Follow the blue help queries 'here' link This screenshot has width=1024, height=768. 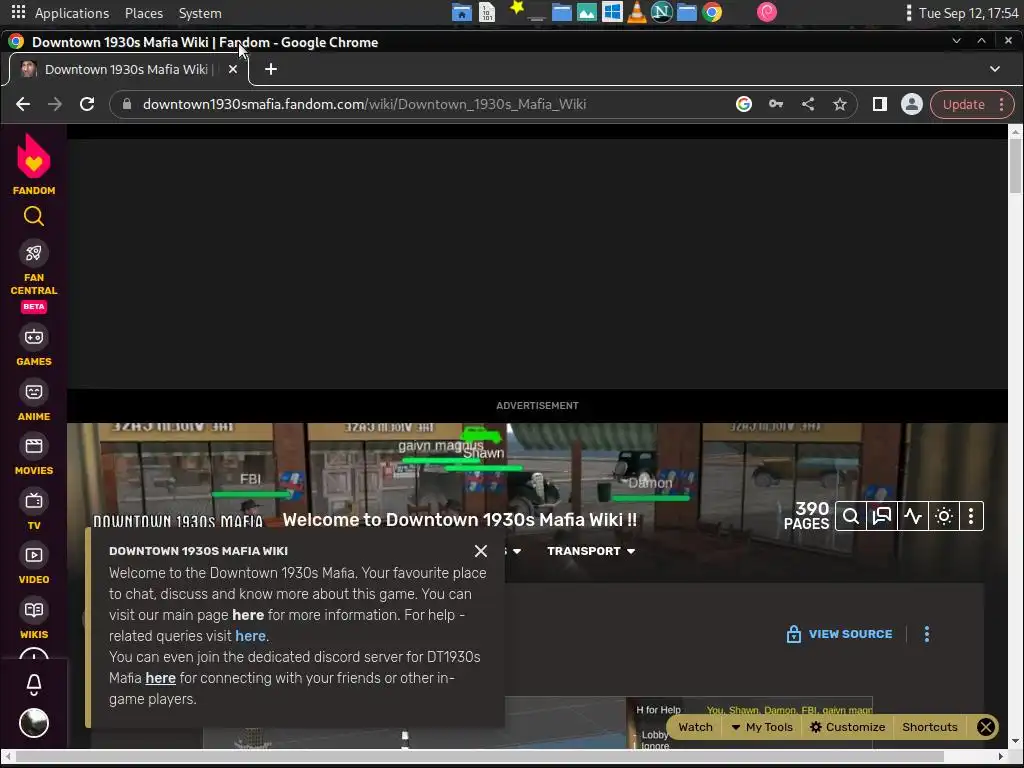click(x=250, y=636)
